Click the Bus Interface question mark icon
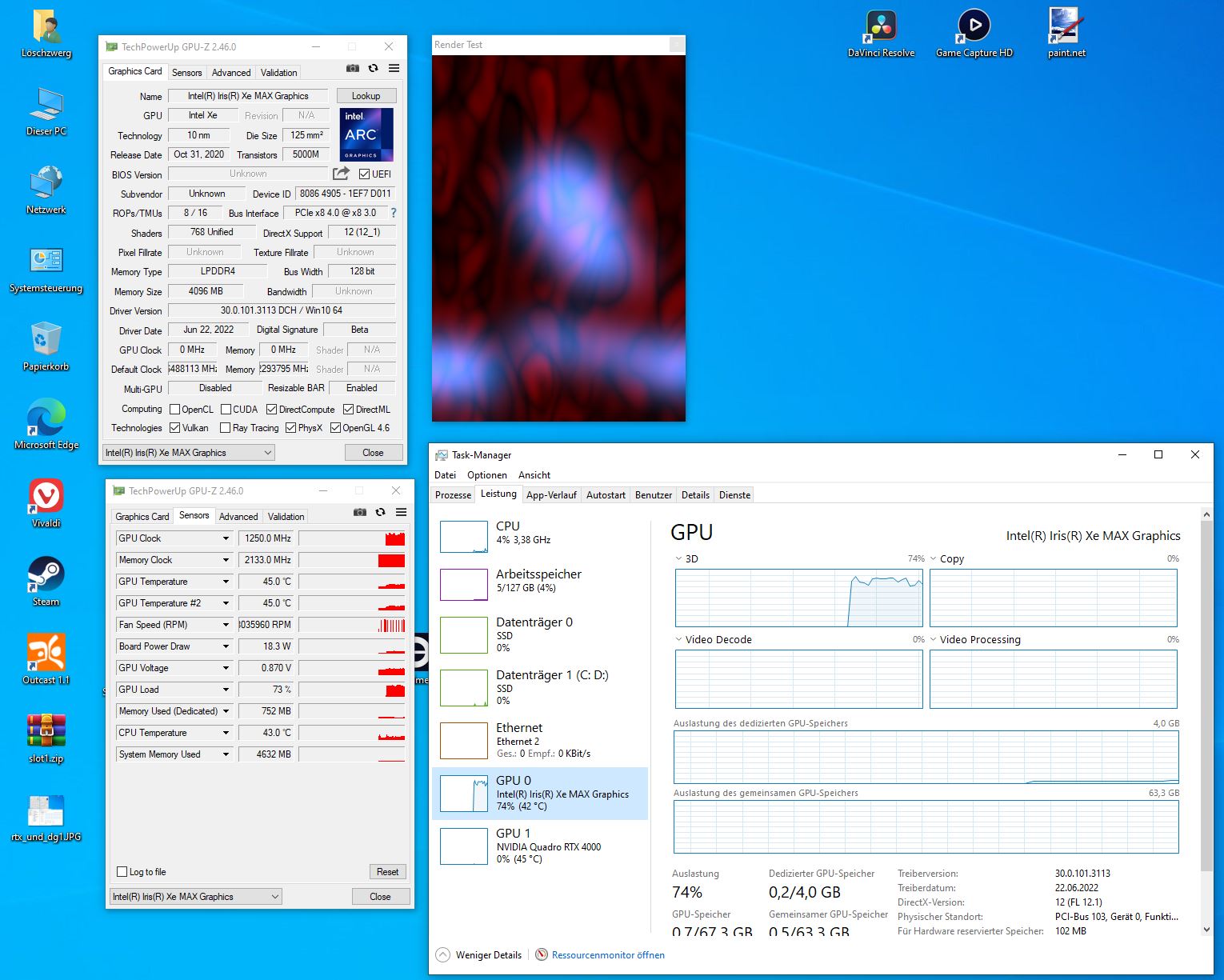 click(x=393, y=213)
